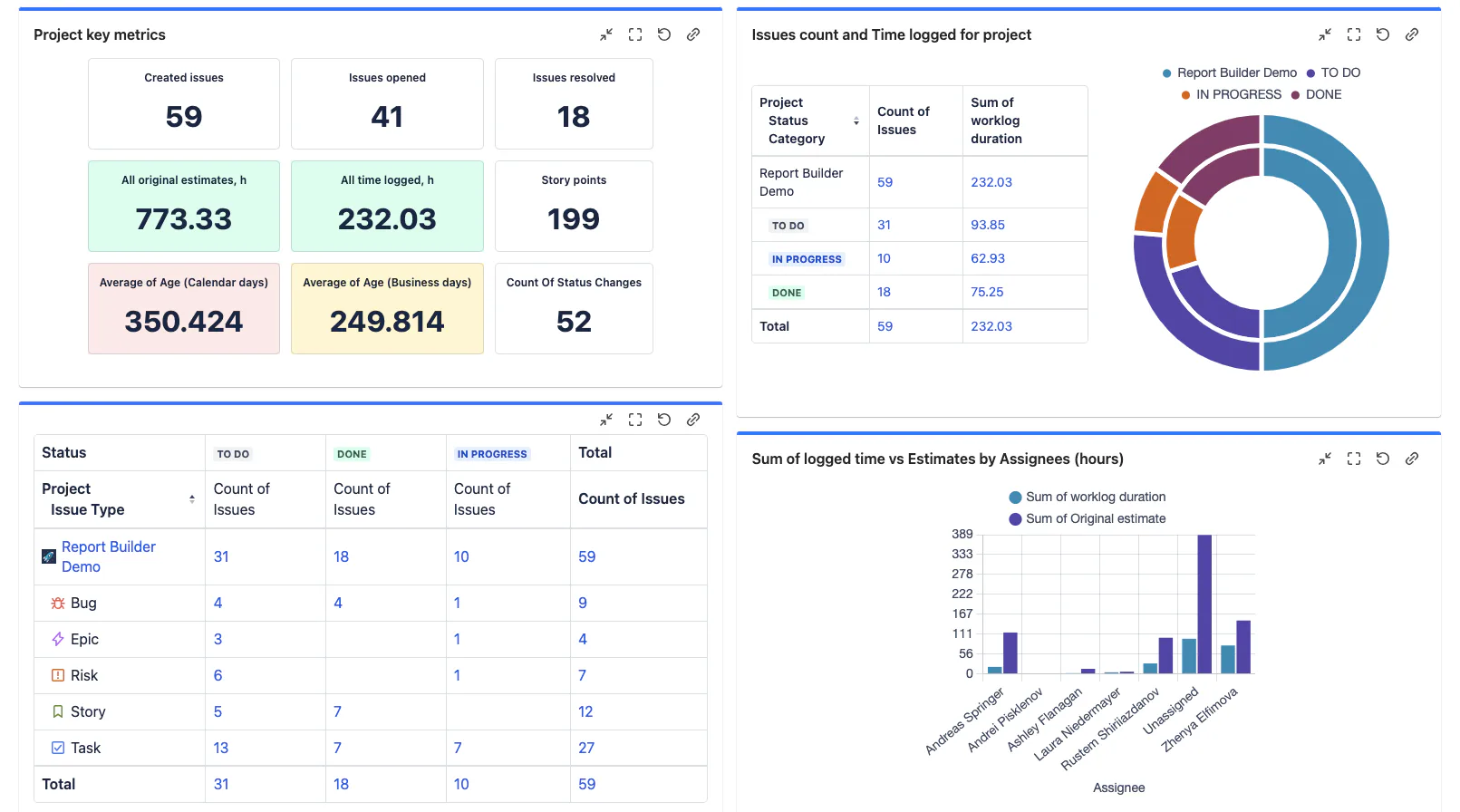Sort by Project Status Category column arrows
Screen dimensions: 1460x812
tap(856, 121)
